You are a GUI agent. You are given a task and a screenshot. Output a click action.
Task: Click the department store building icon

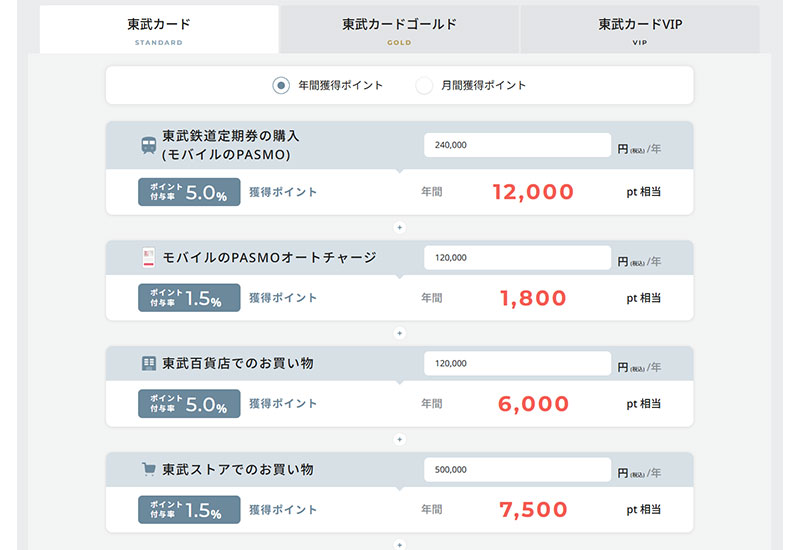point(149,363)
